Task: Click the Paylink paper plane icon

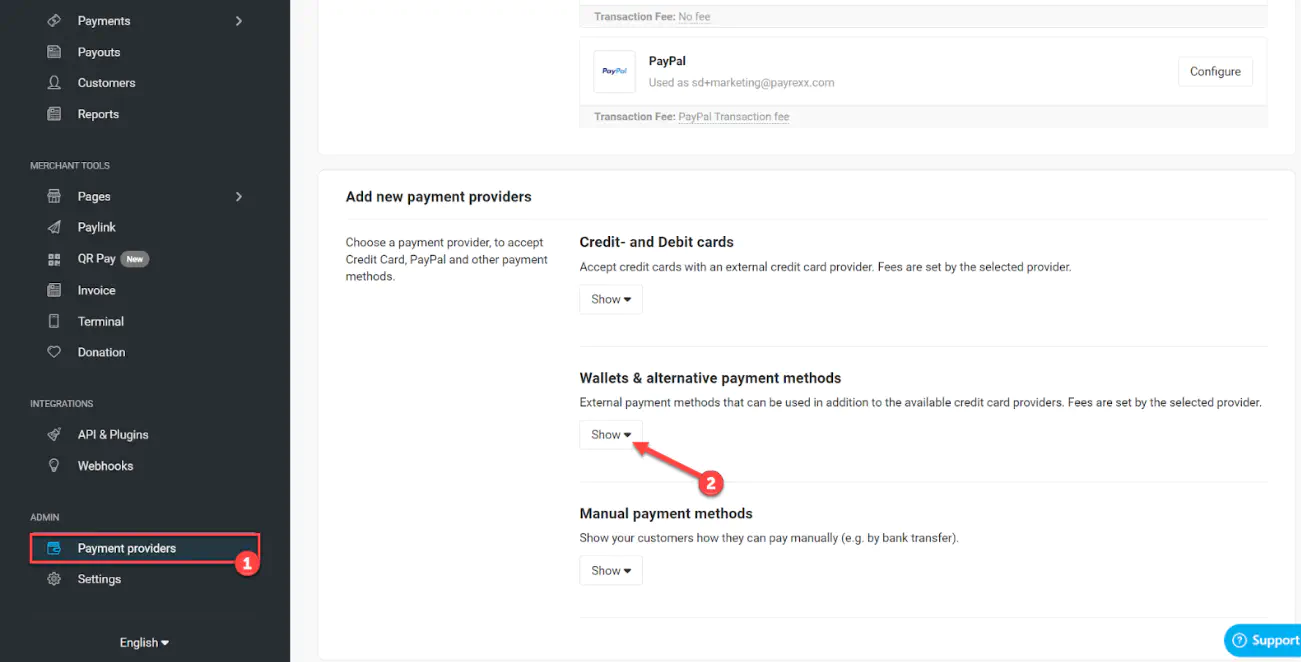Action: click(55, 228)
